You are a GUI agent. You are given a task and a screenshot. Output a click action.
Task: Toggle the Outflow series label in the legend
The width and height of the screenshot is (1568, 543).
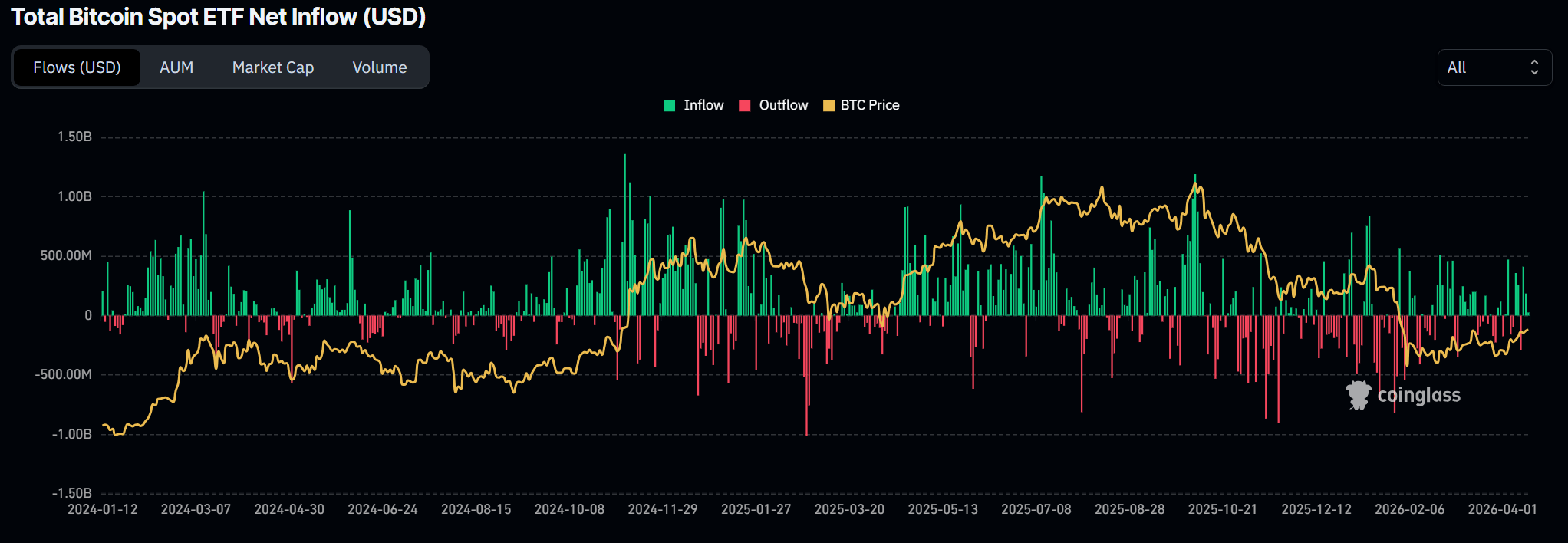[783, 105]
